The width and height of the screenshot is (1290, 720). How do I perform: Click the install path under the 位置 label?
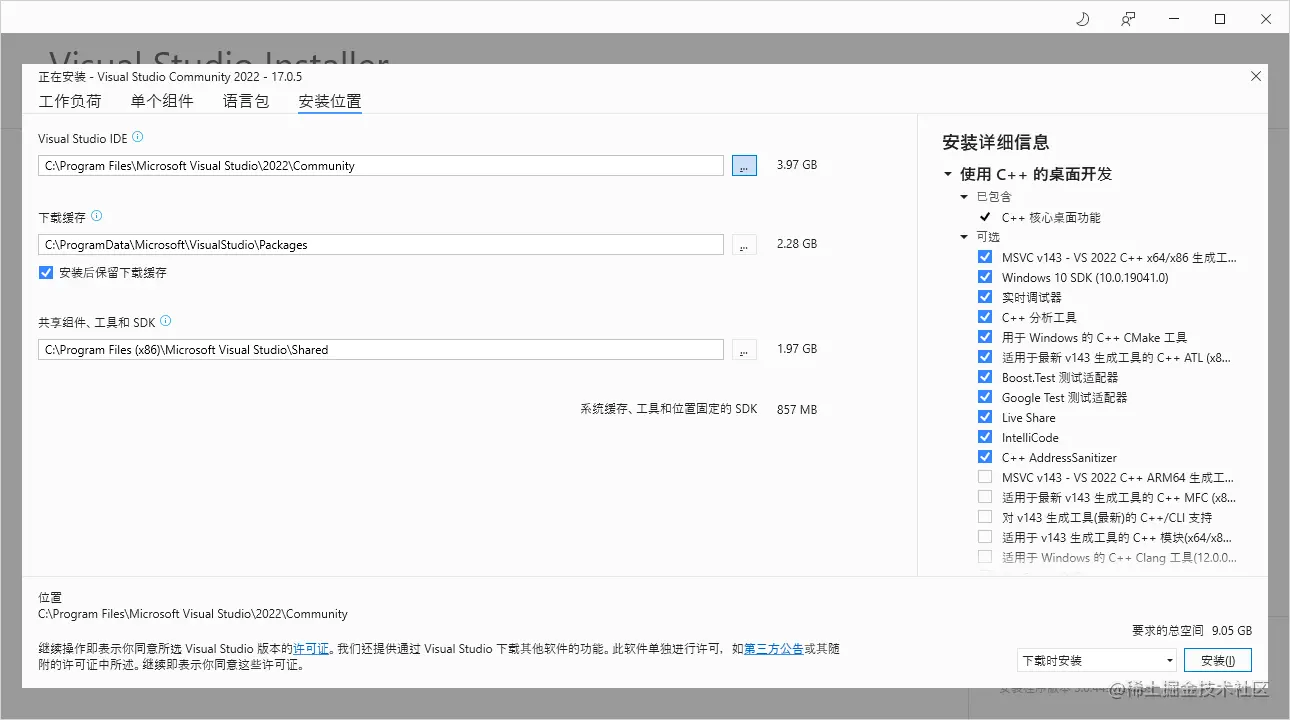pos(193,614)
